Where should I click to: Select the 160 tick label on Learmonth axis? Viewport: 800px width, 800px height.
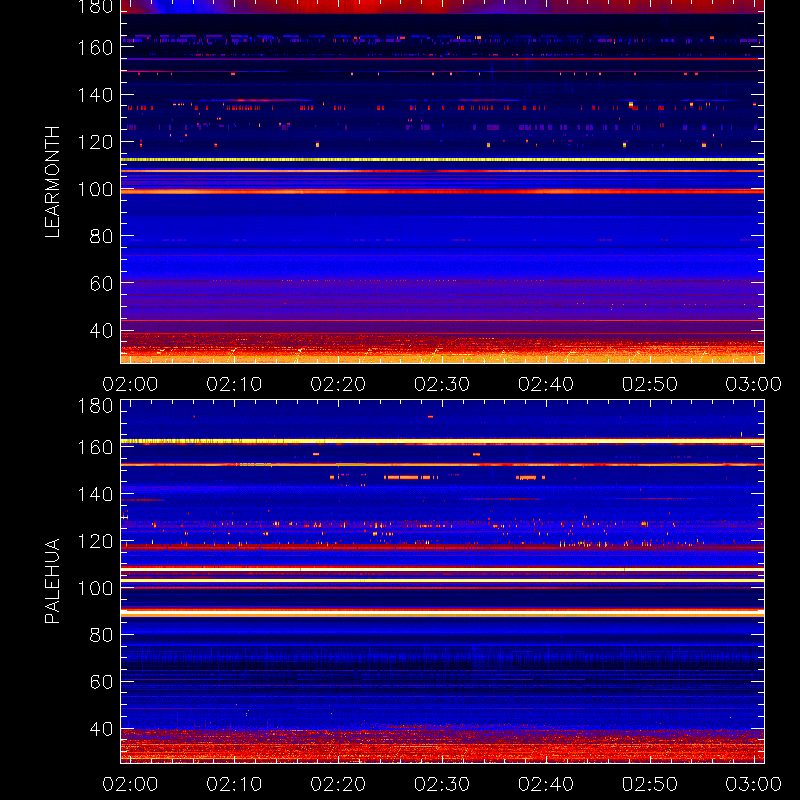tap(95, 48)
